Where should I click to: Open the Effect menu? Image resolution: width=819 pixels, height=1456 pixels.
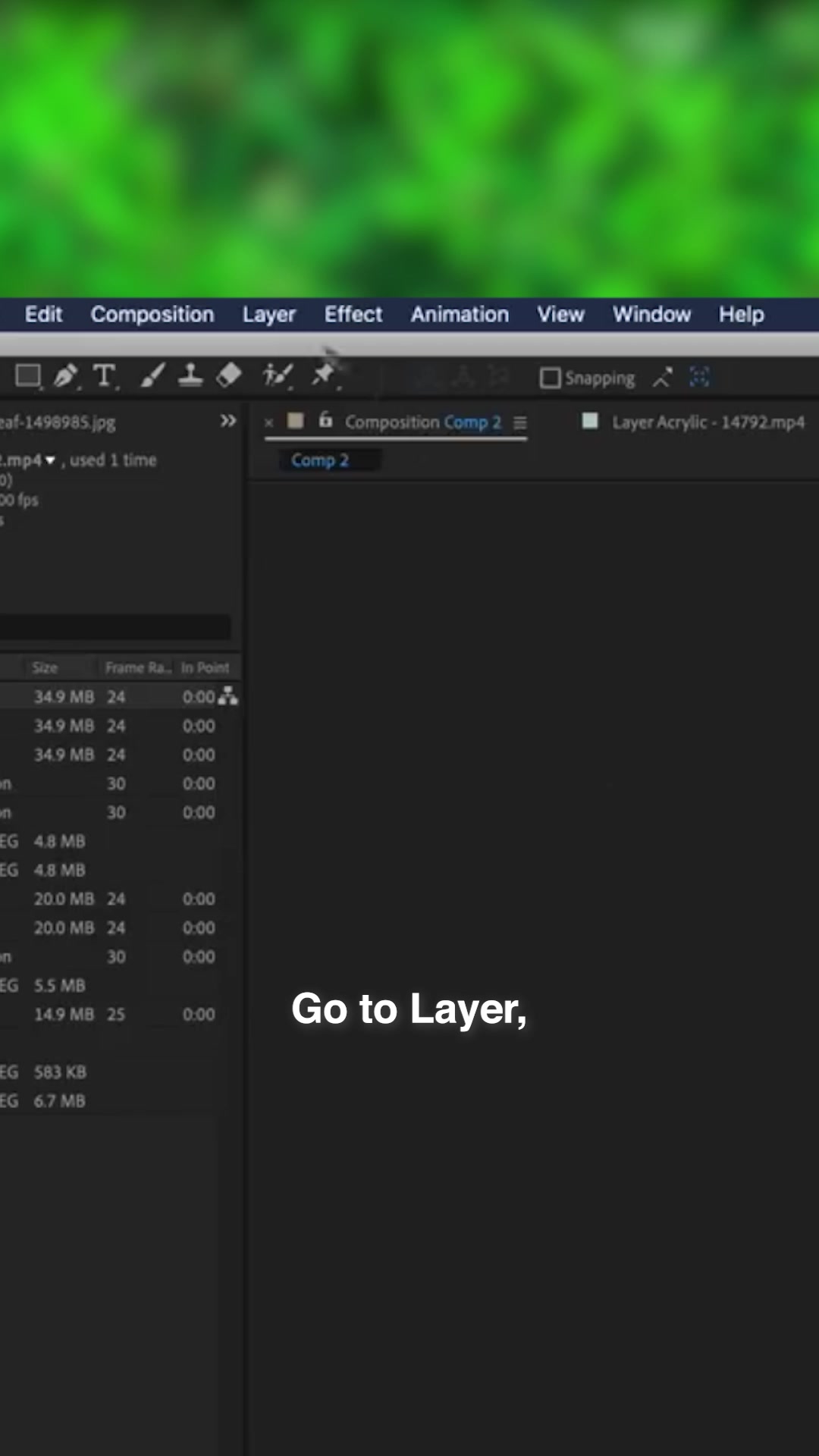(353, 314)
